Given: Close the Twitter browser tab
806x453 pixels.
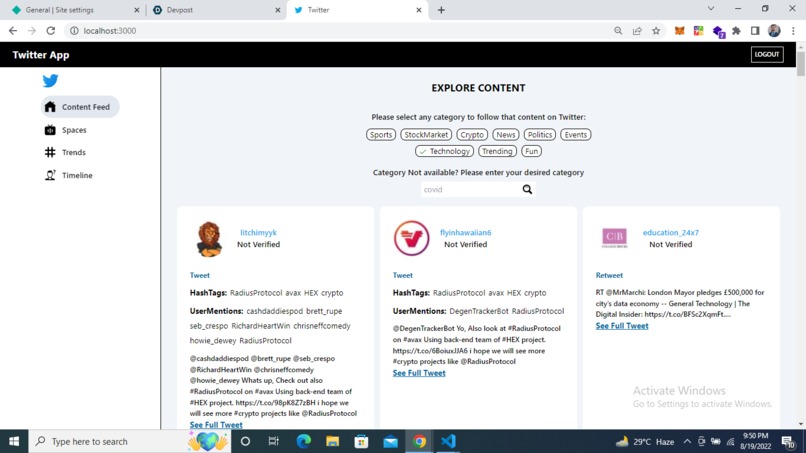Looking at the screenshot, I should point(418,10).
